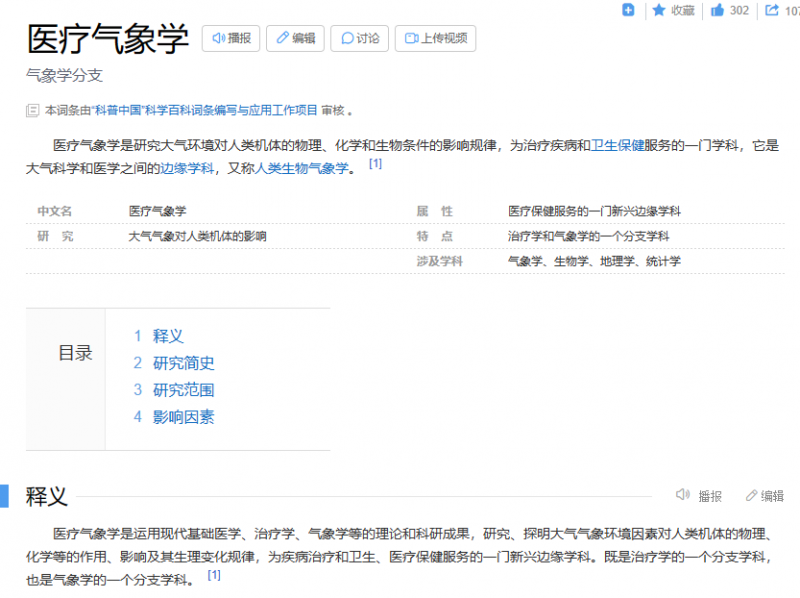Viewport: 800px width, 598px height.
Task: Jump to 释义 in the table of contents
Action: (x=168, y=336)
